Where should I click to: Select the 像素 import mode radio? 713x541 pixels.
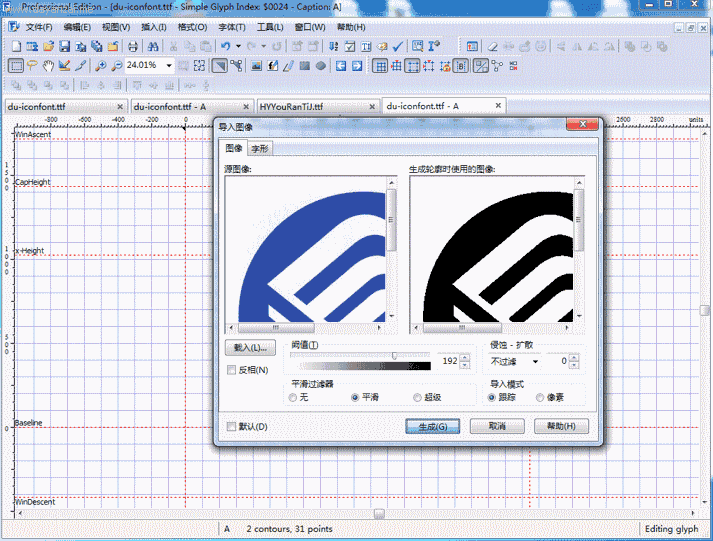(540, 397)
